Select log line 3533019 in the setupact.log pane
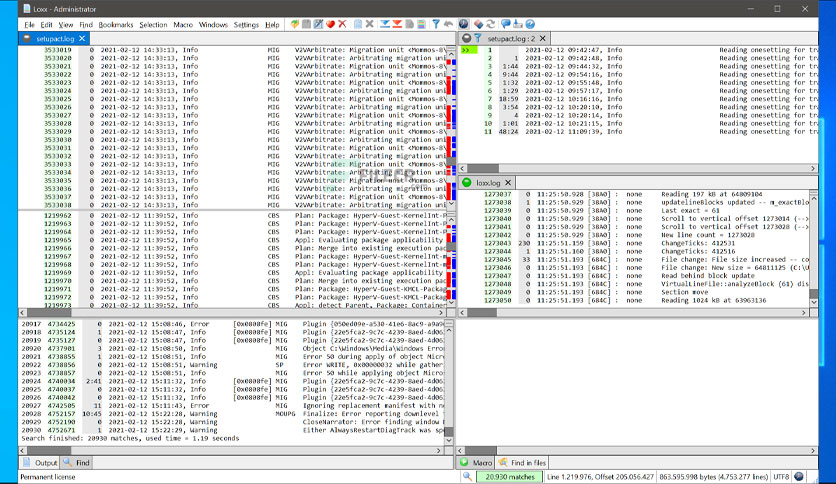This screenshot has width=836, height=484. point(232,50)
